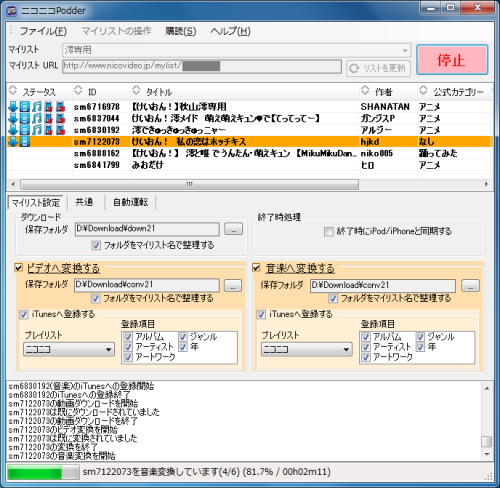The width and height of the screenshot is (500, 488).
Task: Click iTunes video registration icon for sm6716978
Action: coord(49,107)
